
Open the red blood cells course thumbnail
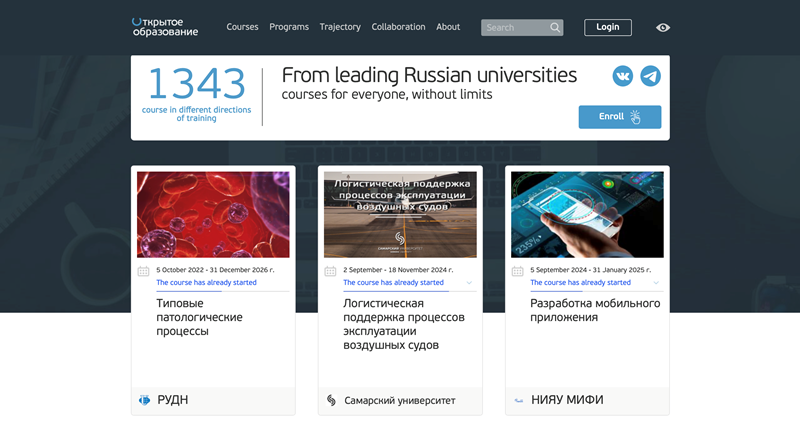pyautogui.click(x=213, y=214)
